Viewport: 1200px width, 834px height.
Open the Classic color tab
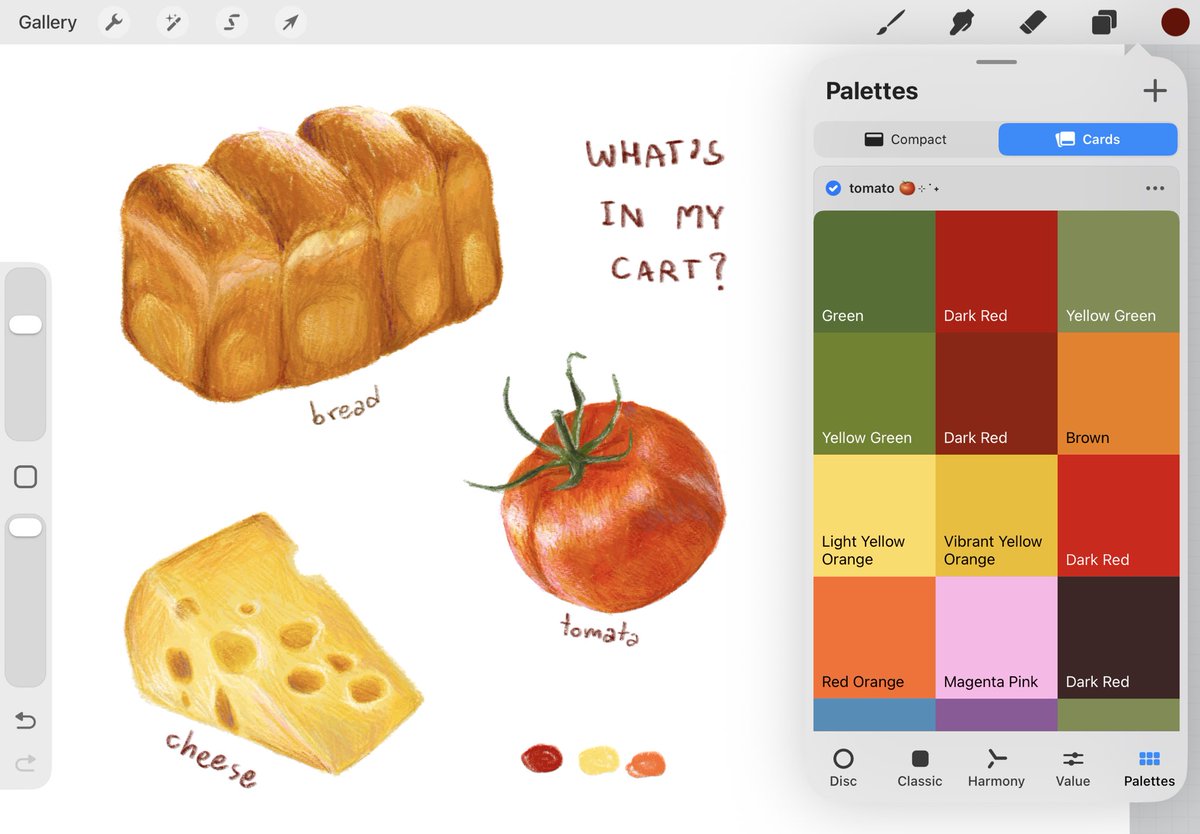(920, 768)
